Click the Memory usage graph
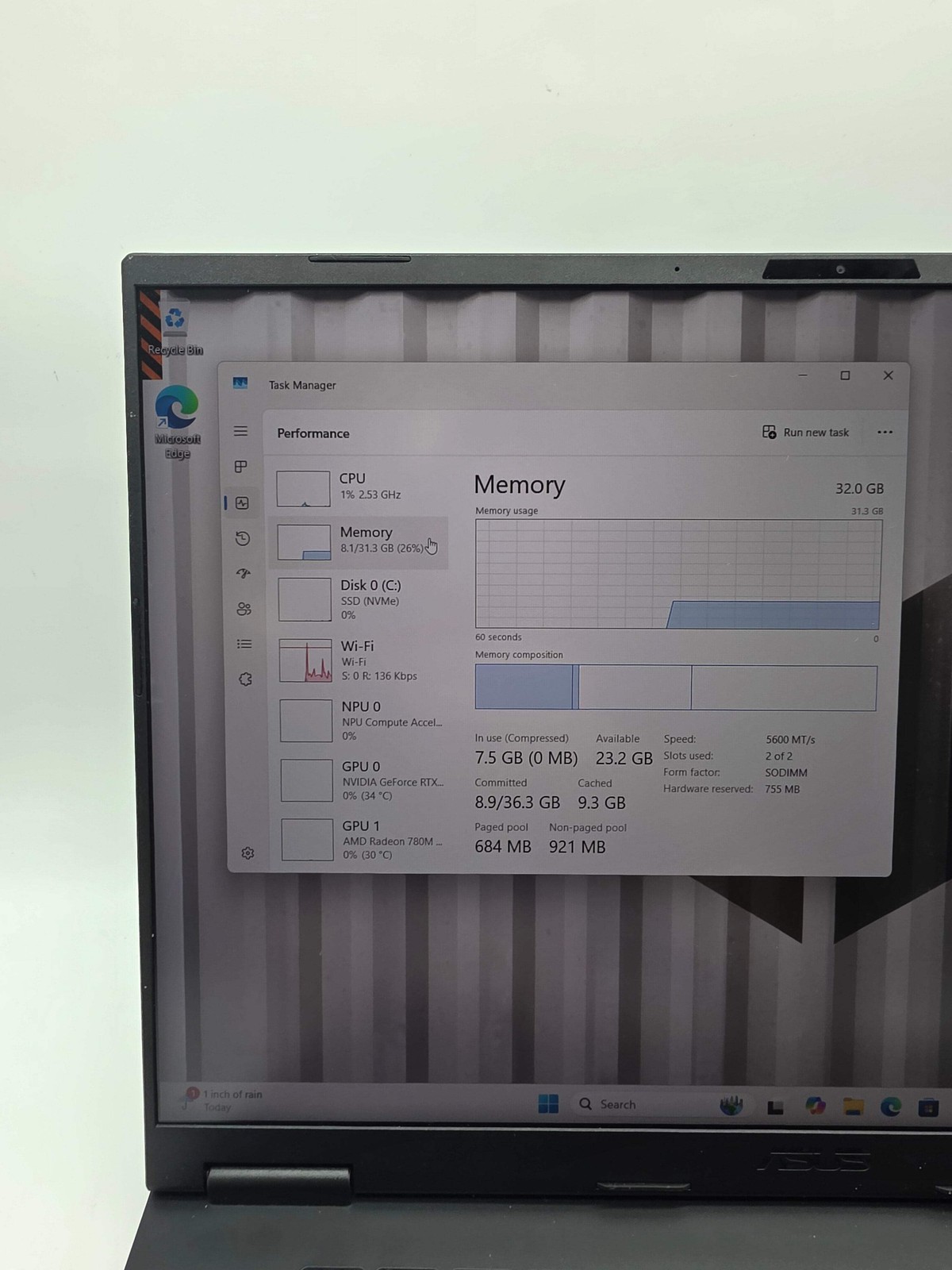Image resolution: width=952 pixels, height=1270 pixels. click(678, 574)
